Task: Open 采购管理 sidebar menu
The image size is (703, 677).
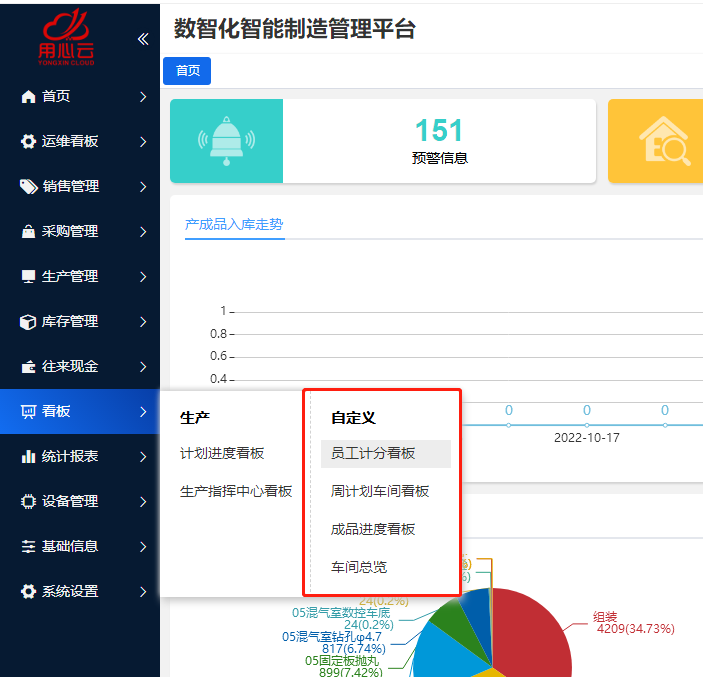Action: pyautogui.click(x=80, y=231)
